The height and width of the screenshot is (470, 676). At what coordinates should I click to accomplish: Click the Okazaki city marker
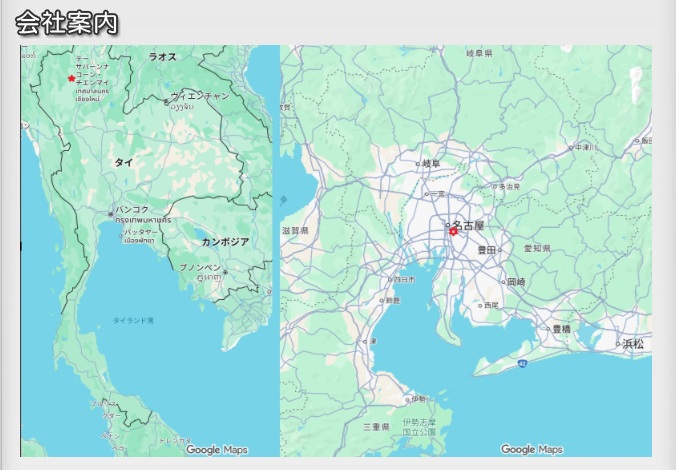click(503, 283)
